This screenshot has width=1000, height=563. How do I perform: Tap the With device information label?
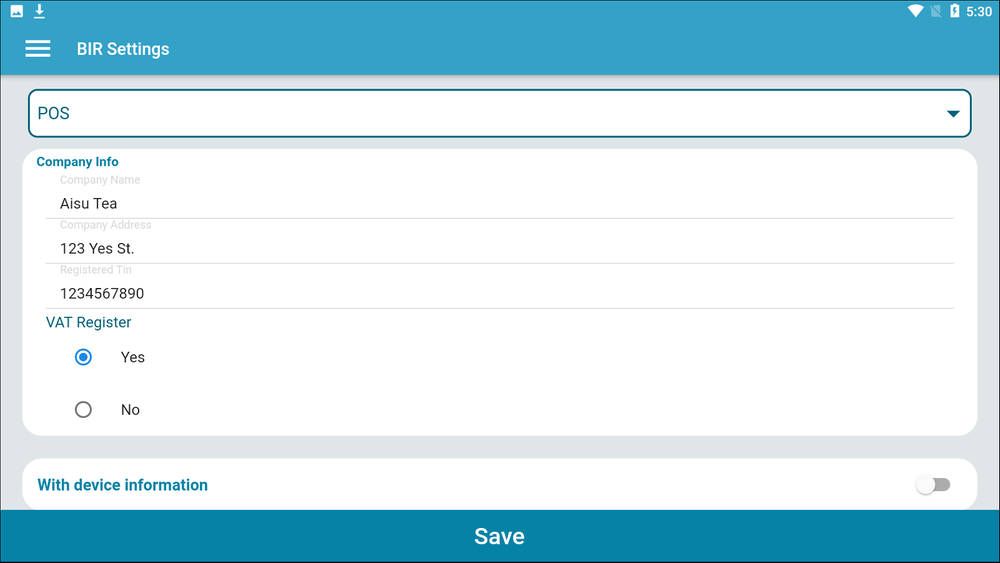[x=123, y=485]
